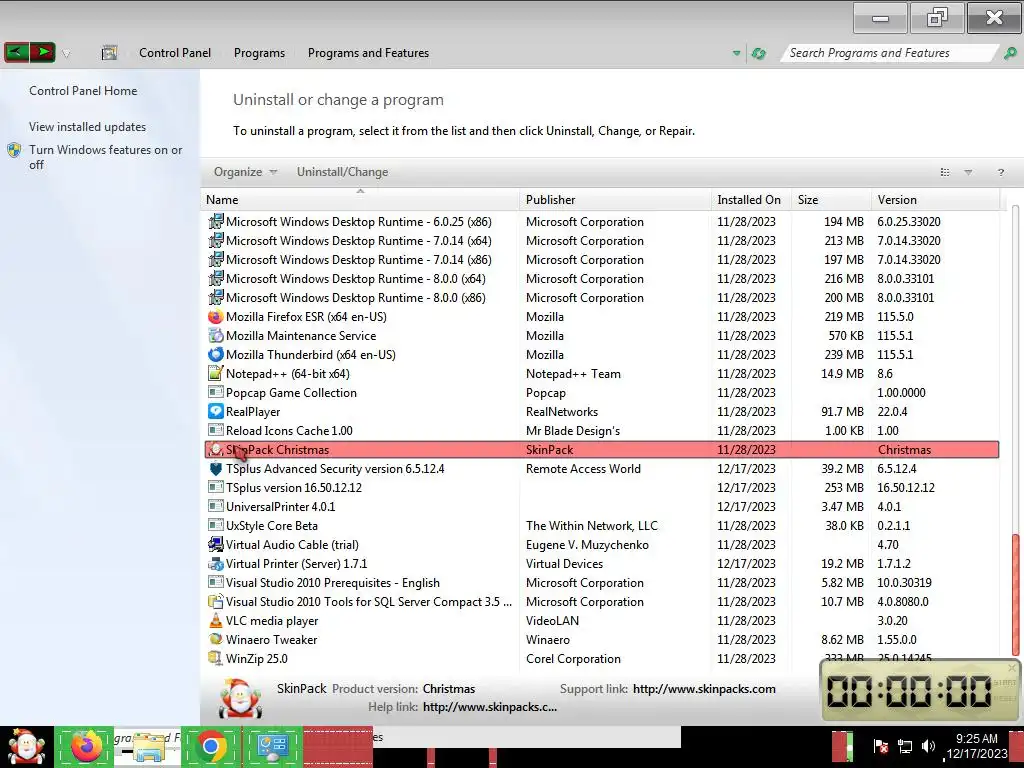This screenshot has height=768, width=1024.
Task: Open the Control Panel taskbar icon
Action: (272, 747)
